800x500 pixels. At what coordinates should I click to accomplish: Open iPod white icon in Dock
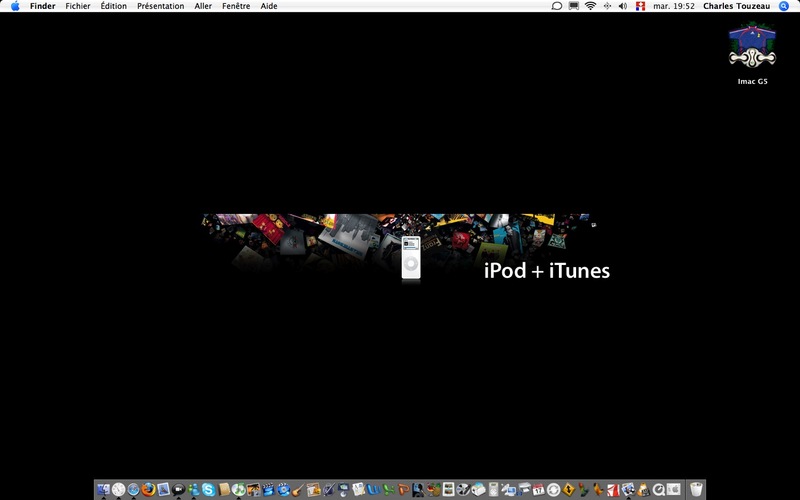493,489
